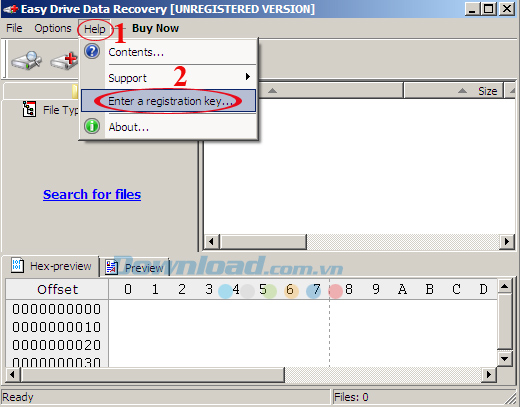The image size is (520, 407).
Task: Sort by the Size column header
Action: [x=453, y=91]
